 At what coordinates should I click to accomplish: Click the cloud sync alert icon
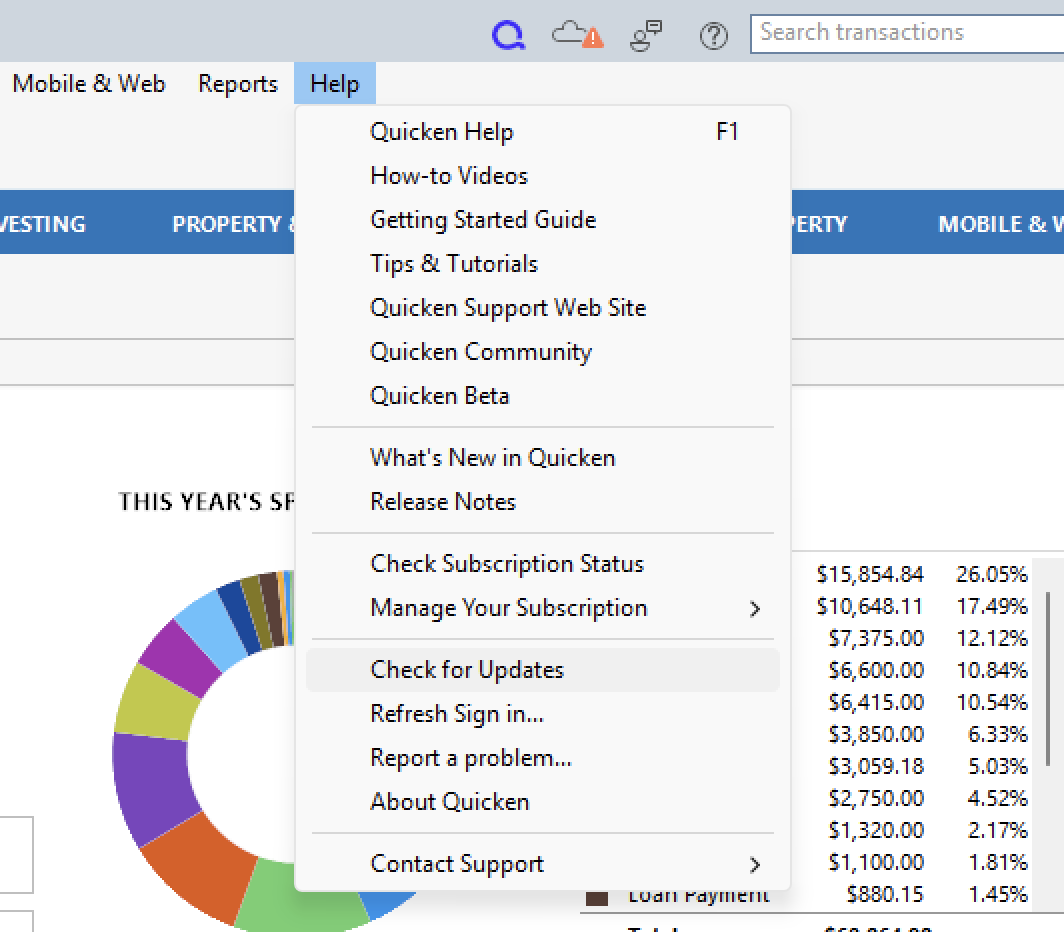click(x=576, y=33)
